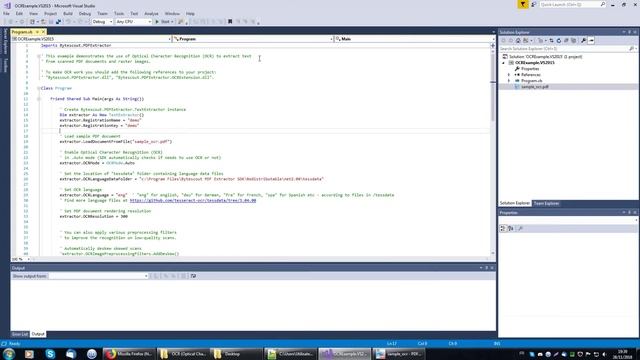Open the Desktop folder taskbar window

(x=236, y=353)
